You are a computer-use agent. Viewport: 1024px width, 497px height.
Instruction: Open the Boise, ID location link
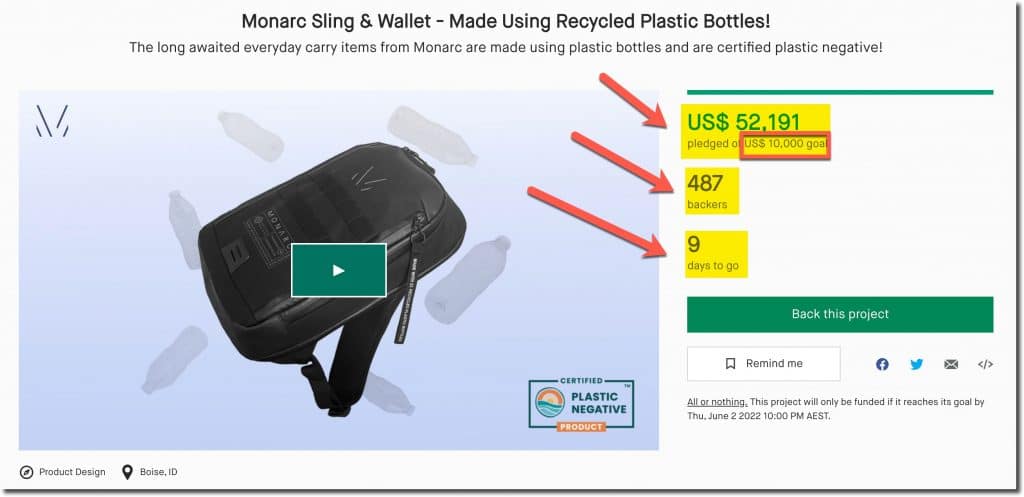158,472
